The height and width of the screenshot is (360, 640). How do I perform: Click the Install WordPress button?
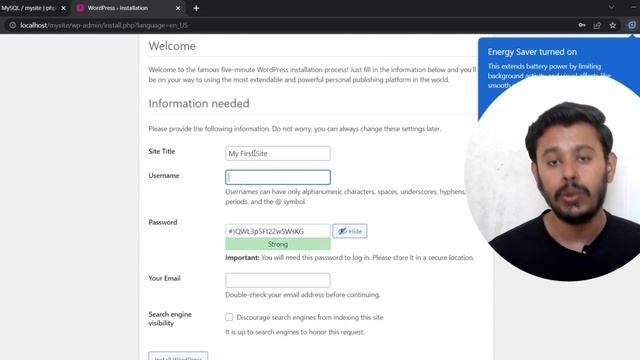[178, 356]
